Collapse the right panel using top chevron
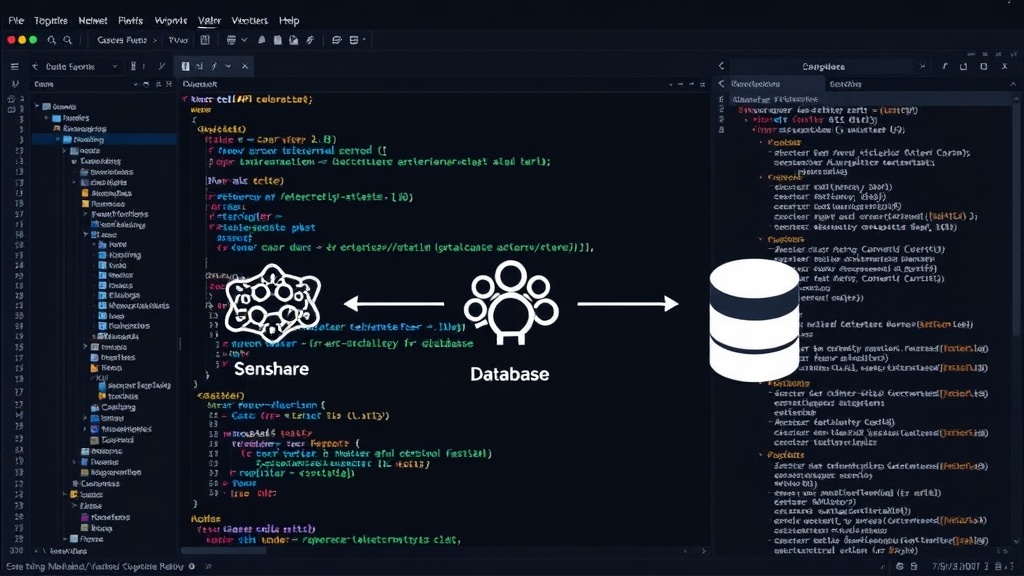Screen dimensions: 1024x576 pyautogui.click(x=722, y=66)
